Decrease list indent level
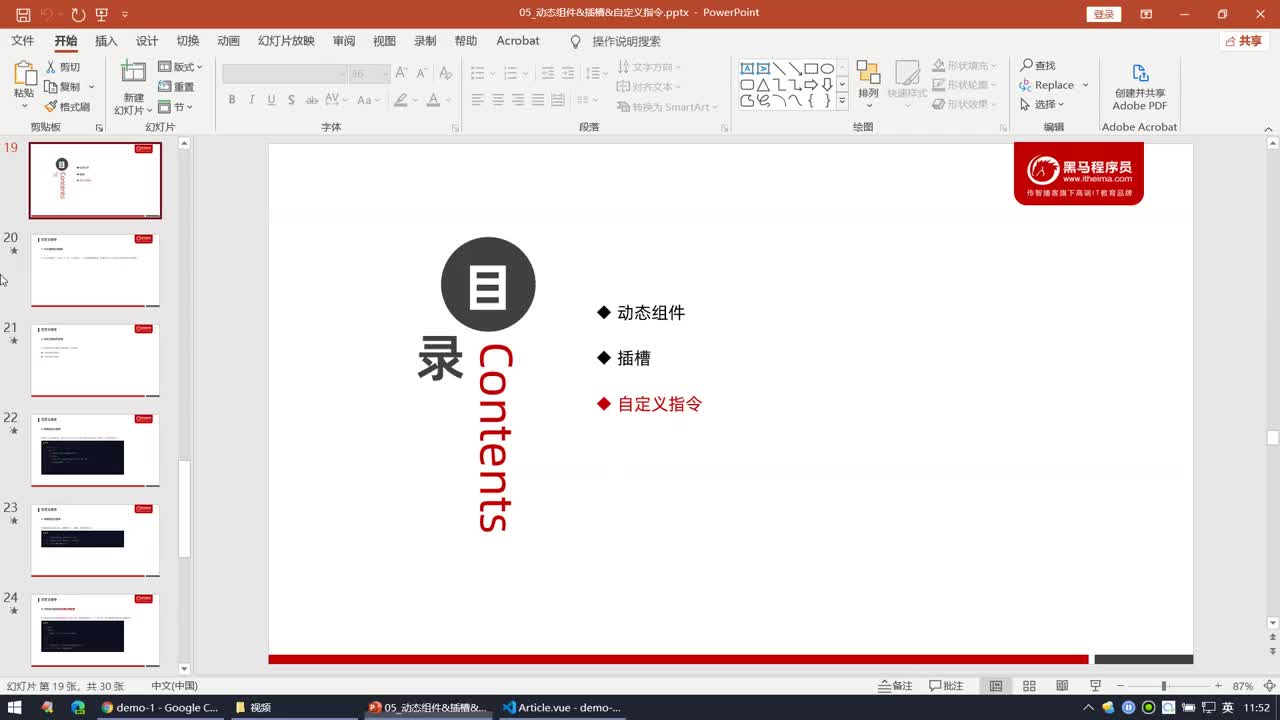Viewport: 1280px width, 720px height. pos(548,73)
